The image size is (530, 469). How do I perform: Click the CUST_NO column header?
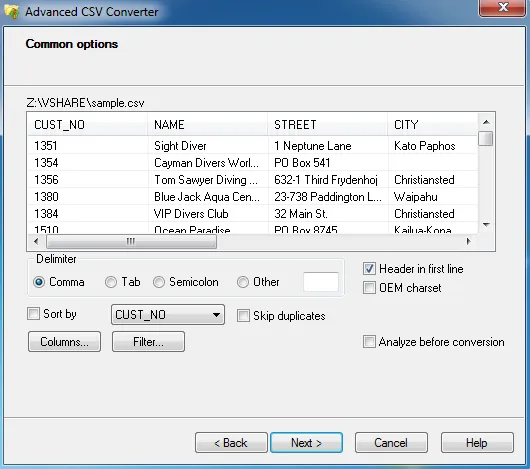tap(87, 125)
